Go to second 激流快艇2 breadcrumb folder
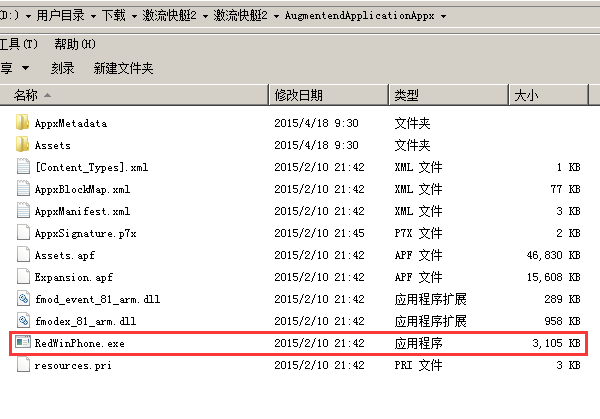 coord(241,16)
